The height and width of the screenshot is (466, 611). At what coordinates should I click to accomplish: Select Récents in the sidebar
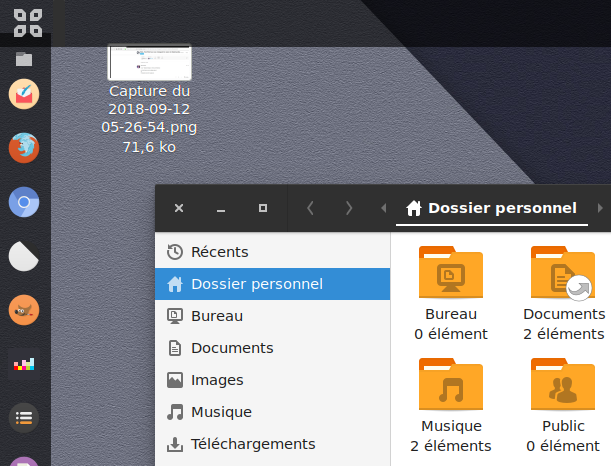click(x=219, y=252)
